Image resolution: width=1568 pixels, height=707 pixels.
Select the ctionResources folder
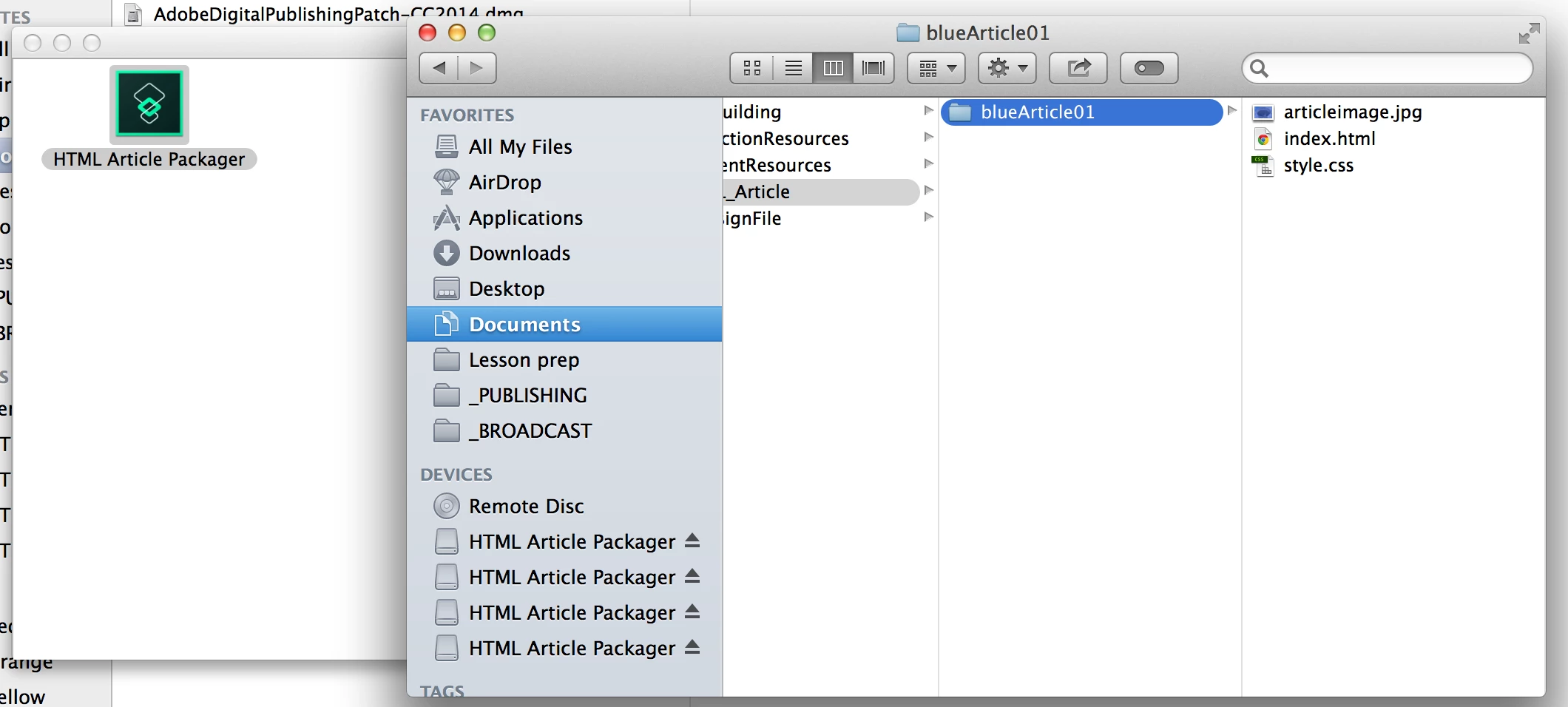(785, 138)
